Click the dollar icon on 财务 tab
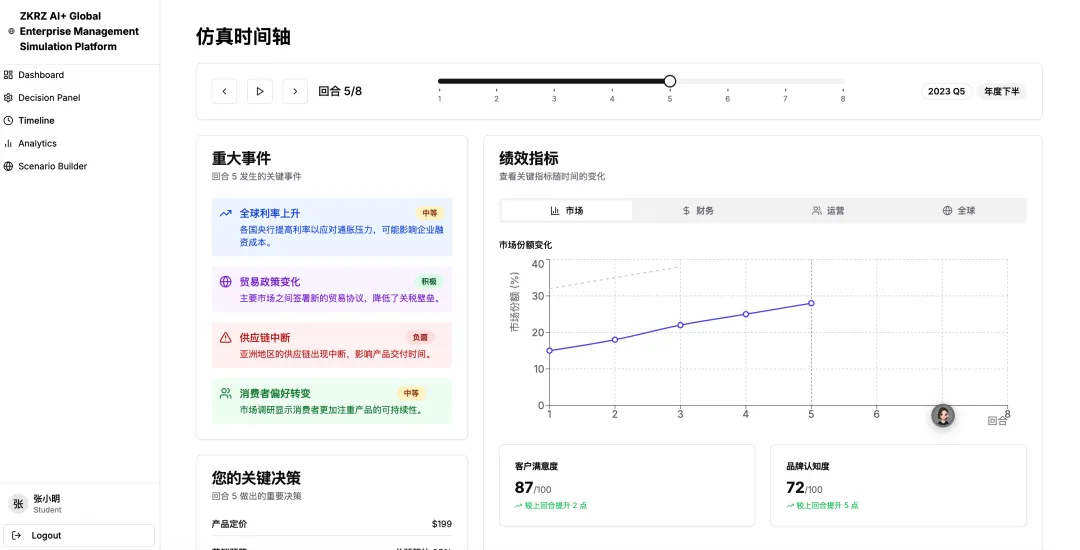Image resolution: width=1080 pixels, height=550 pixels. (x=686, y=211)
